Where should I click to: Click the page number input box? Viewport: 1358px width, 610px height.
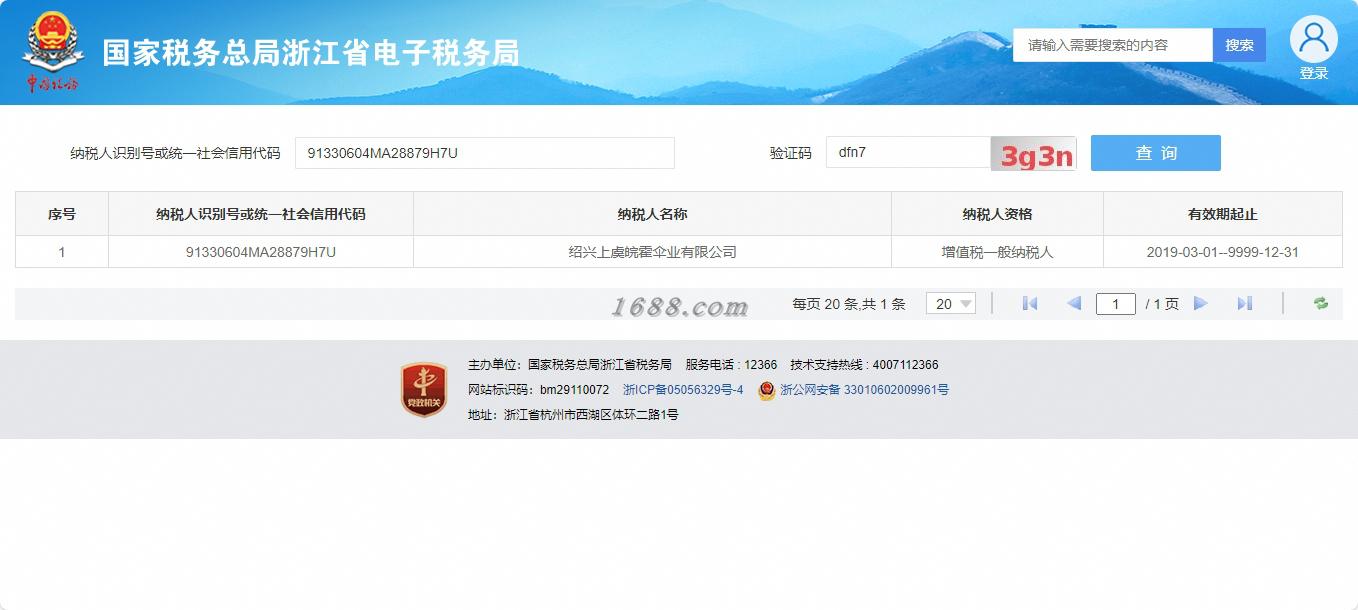tap(1115, 304)
